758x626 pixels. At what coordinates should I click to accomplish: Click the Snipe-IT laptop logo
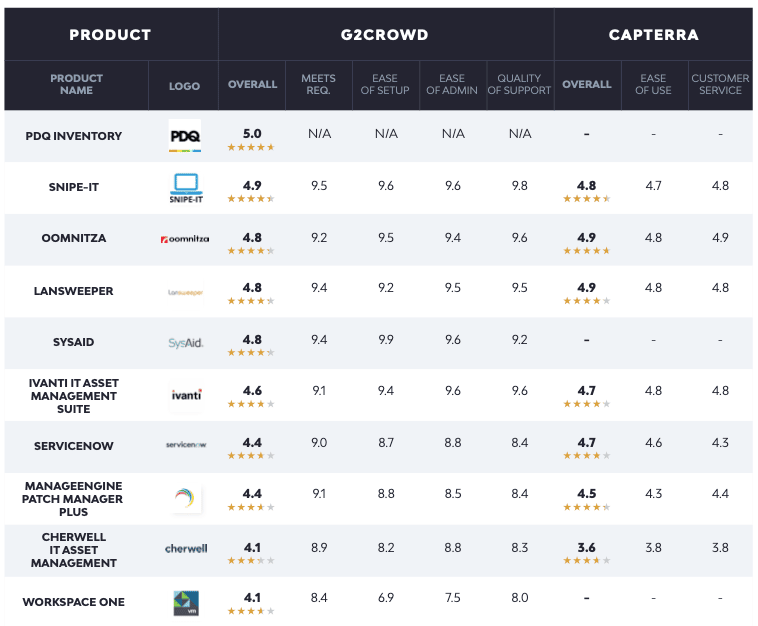click(x=186, y=188)
